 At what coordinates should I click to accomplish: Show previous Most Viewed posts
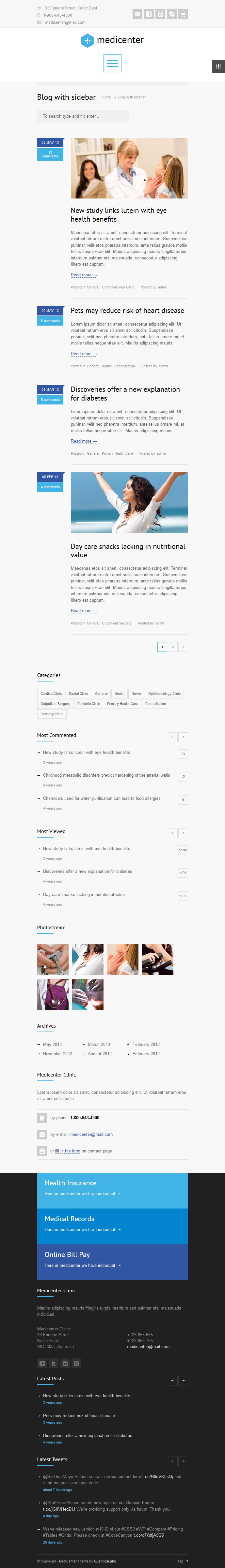point(172,833)
